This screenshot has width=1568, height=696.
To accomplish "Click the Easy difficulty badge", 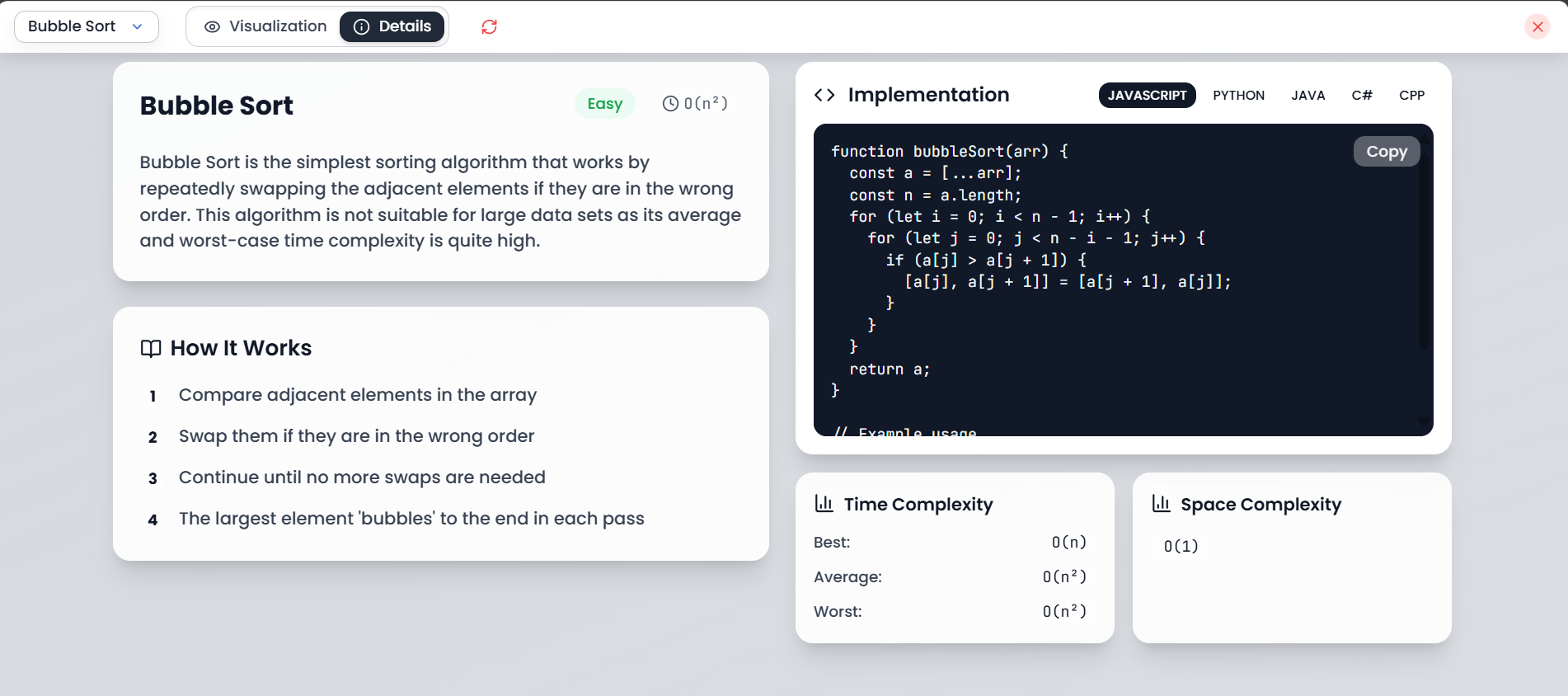I will click(605, 104).
